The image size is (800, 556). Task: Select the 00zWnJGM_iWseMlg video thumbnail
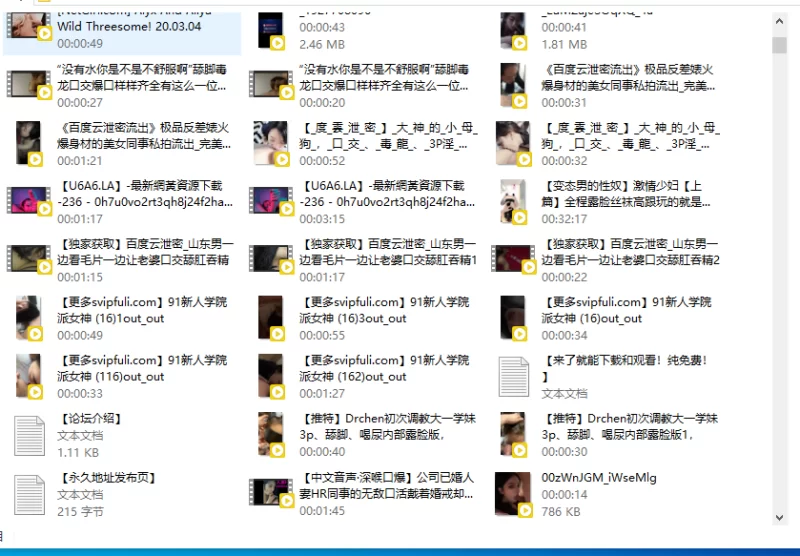[513, 494]
